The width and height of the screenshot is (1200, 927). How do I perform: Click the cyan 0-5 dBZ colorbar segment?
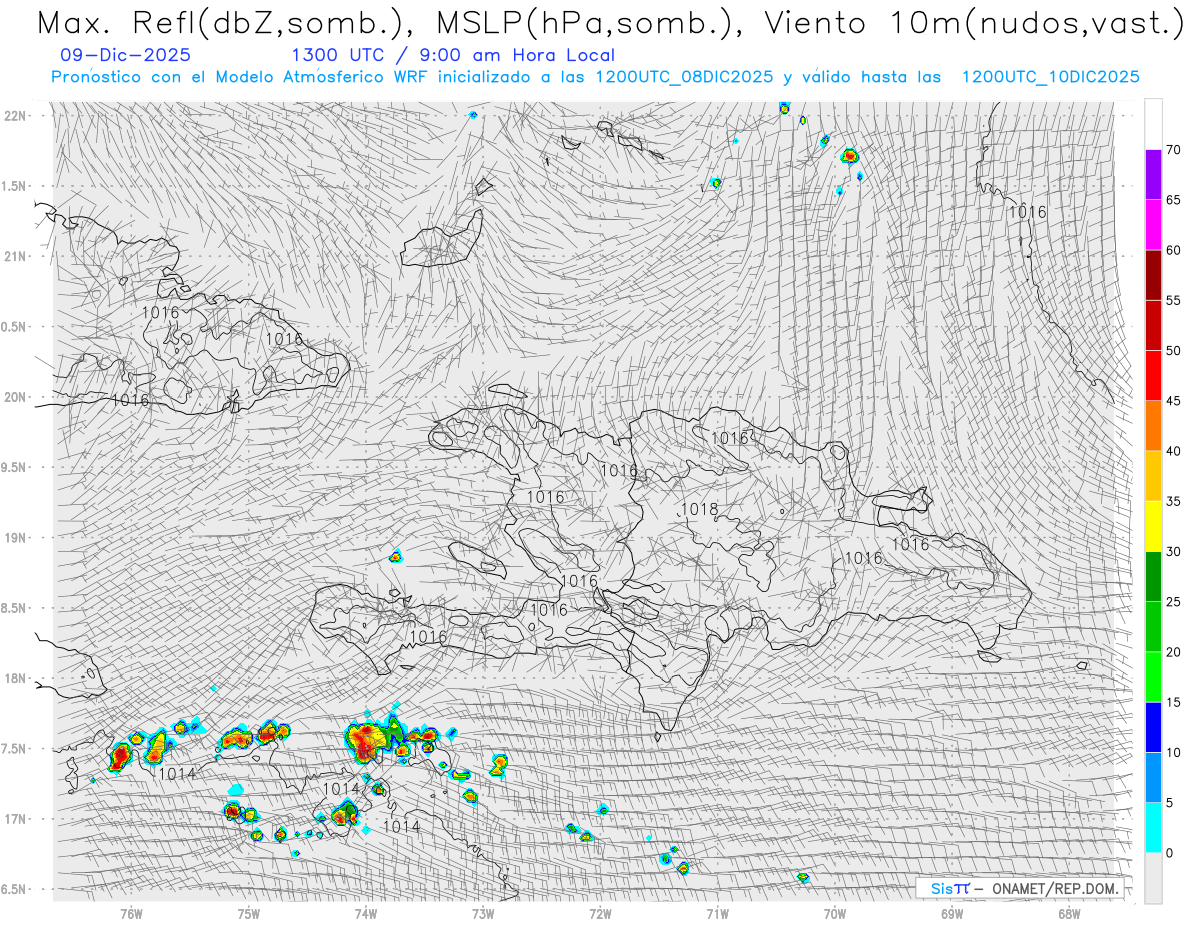pos(1153,827)
